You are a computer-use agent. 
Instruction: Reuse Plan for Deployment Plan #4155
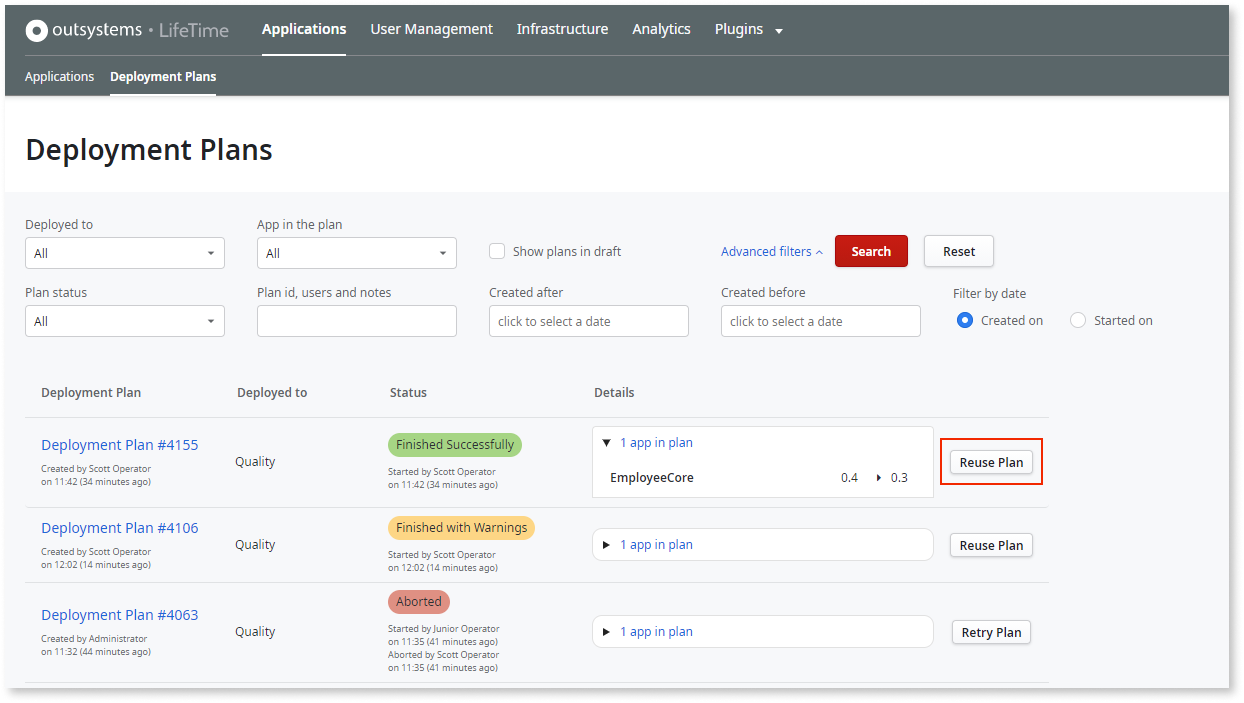pos(991,462)
